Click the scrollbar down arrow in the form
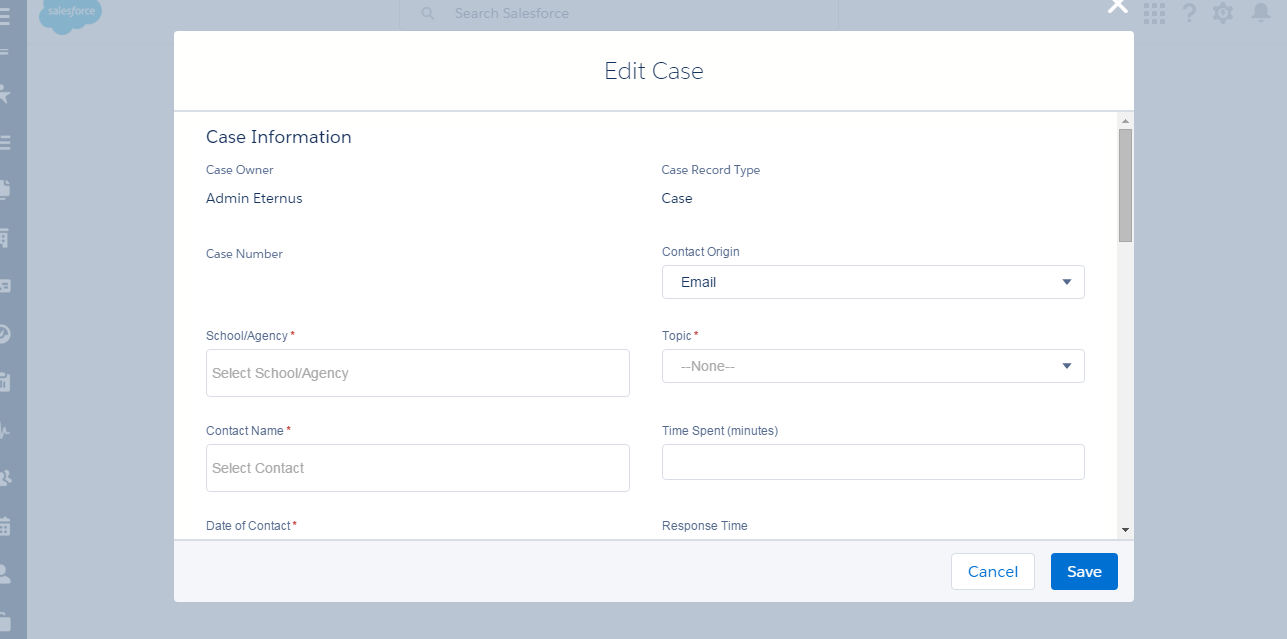 pos(1125,529)
